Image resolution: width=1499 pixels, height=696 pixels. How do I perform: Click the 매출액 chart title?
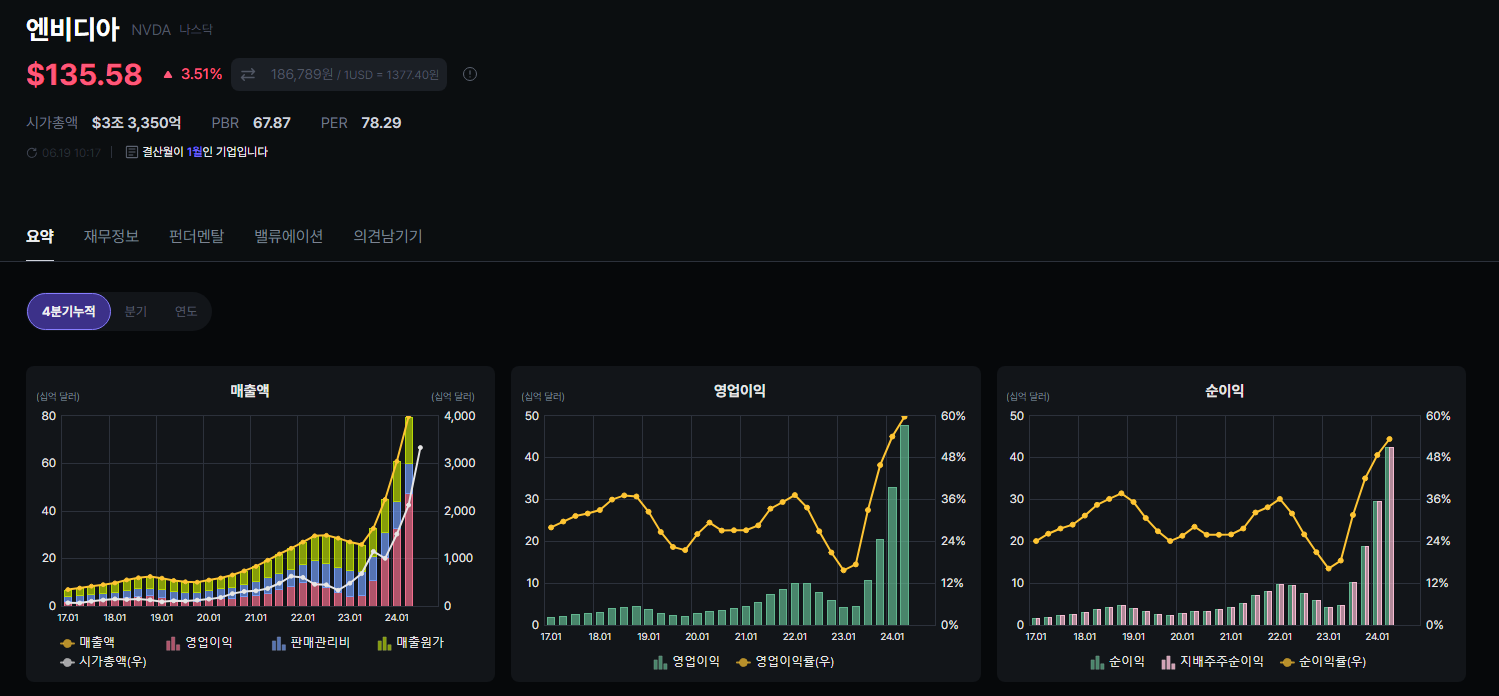(x=250, y=391)
